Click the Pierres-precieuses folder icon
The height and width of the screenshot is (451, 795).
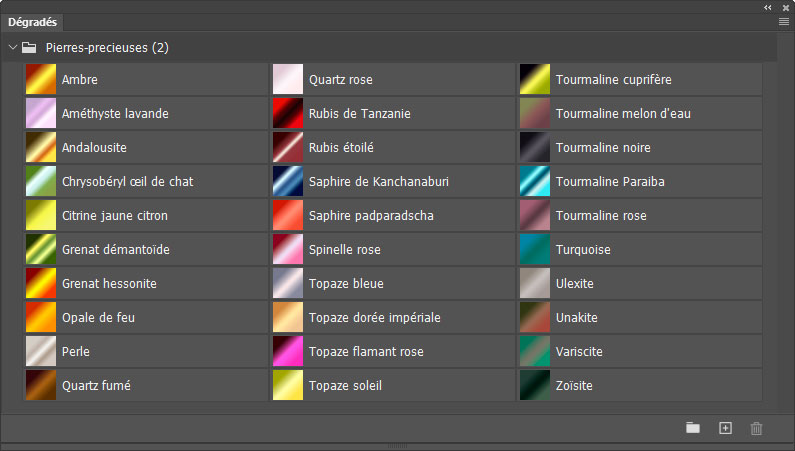tap(30, 46)
